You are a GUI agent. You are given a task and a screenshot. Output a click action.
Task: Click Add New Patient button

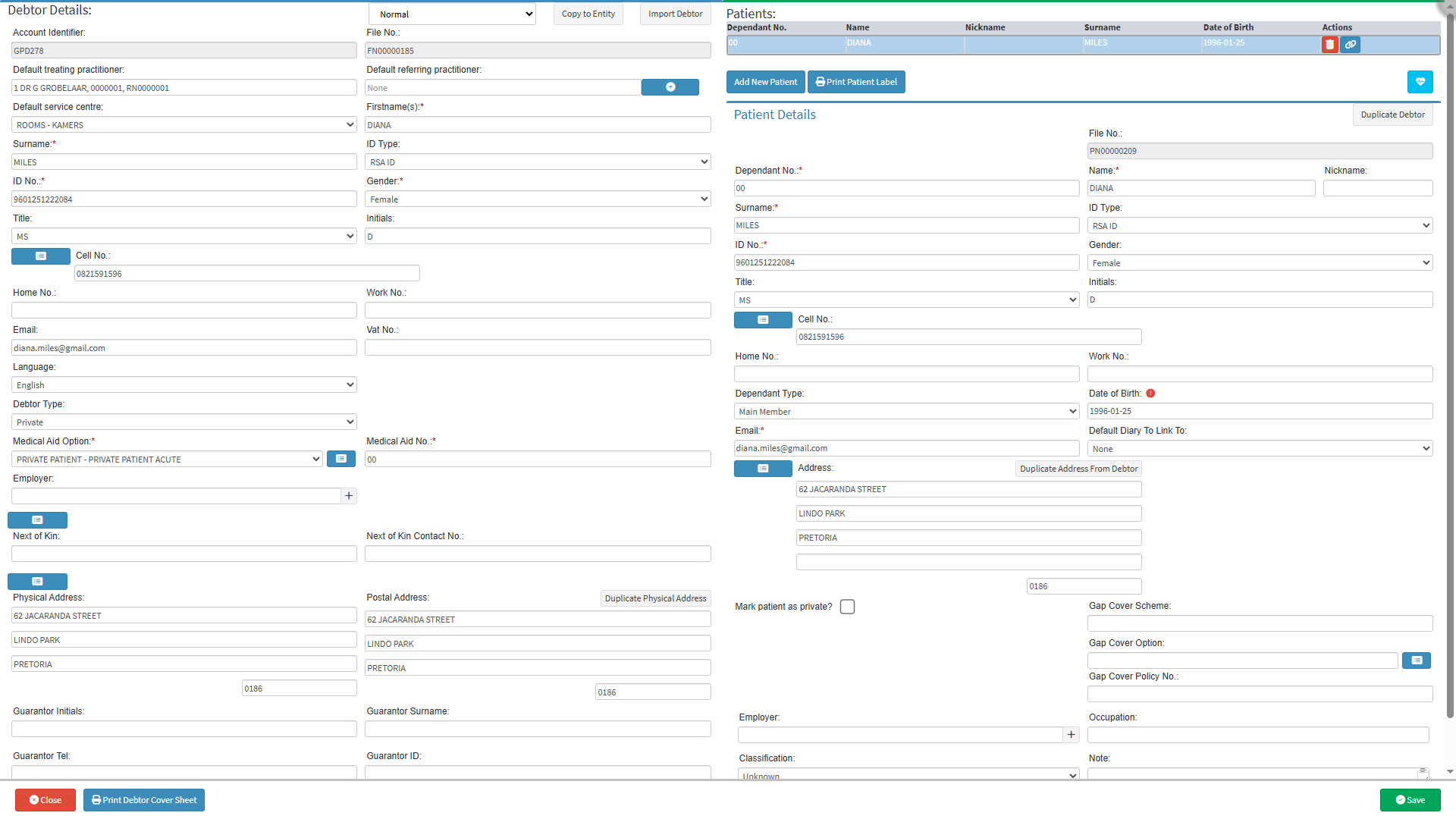765,82
